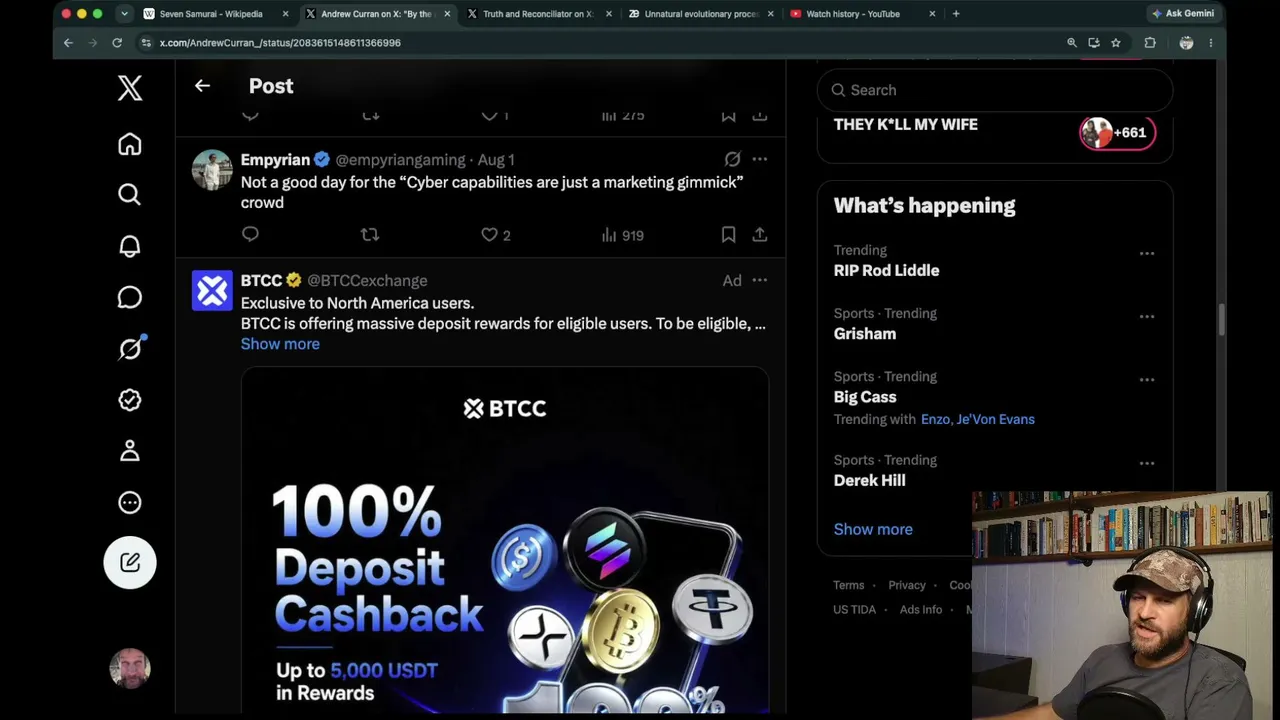The image size is (1280, 720).
Task: Switch to Truth and Reconciliator on X tab
Action: 538,14
